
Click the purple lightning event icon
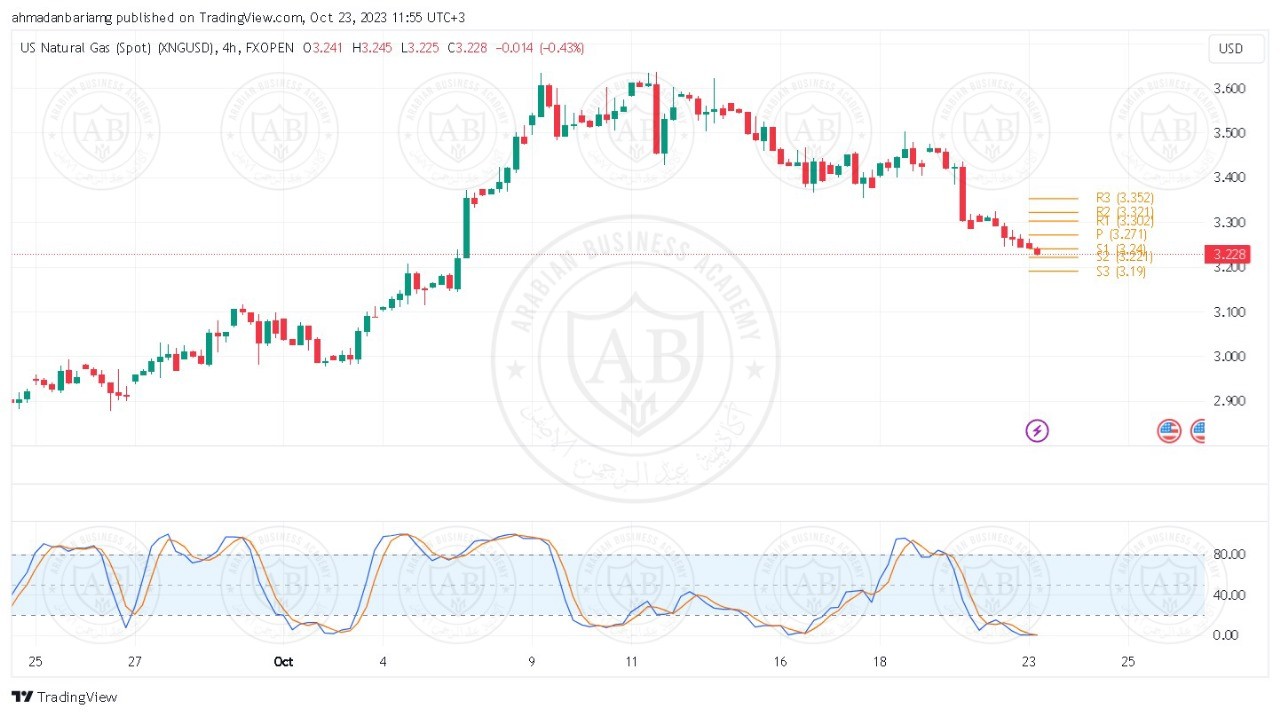click(1037, 431)
